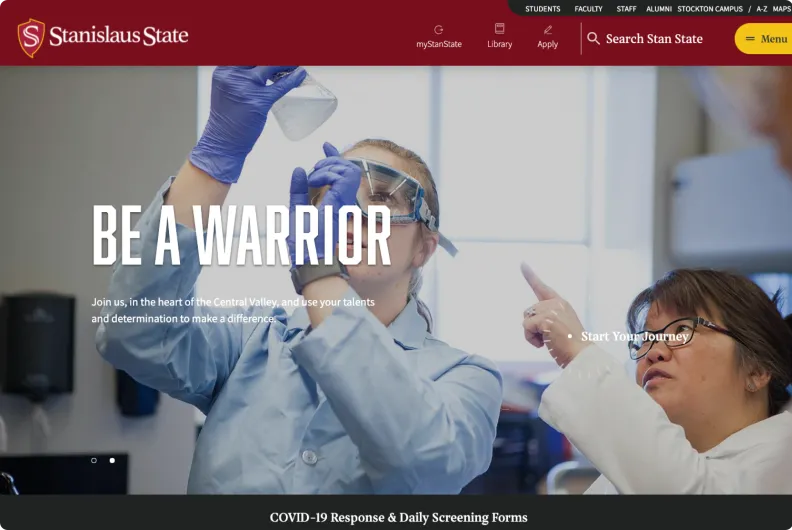This screenshot has width=792, height=530.
Task: Open the A-Z index link
Action: (x=762, y=9)
